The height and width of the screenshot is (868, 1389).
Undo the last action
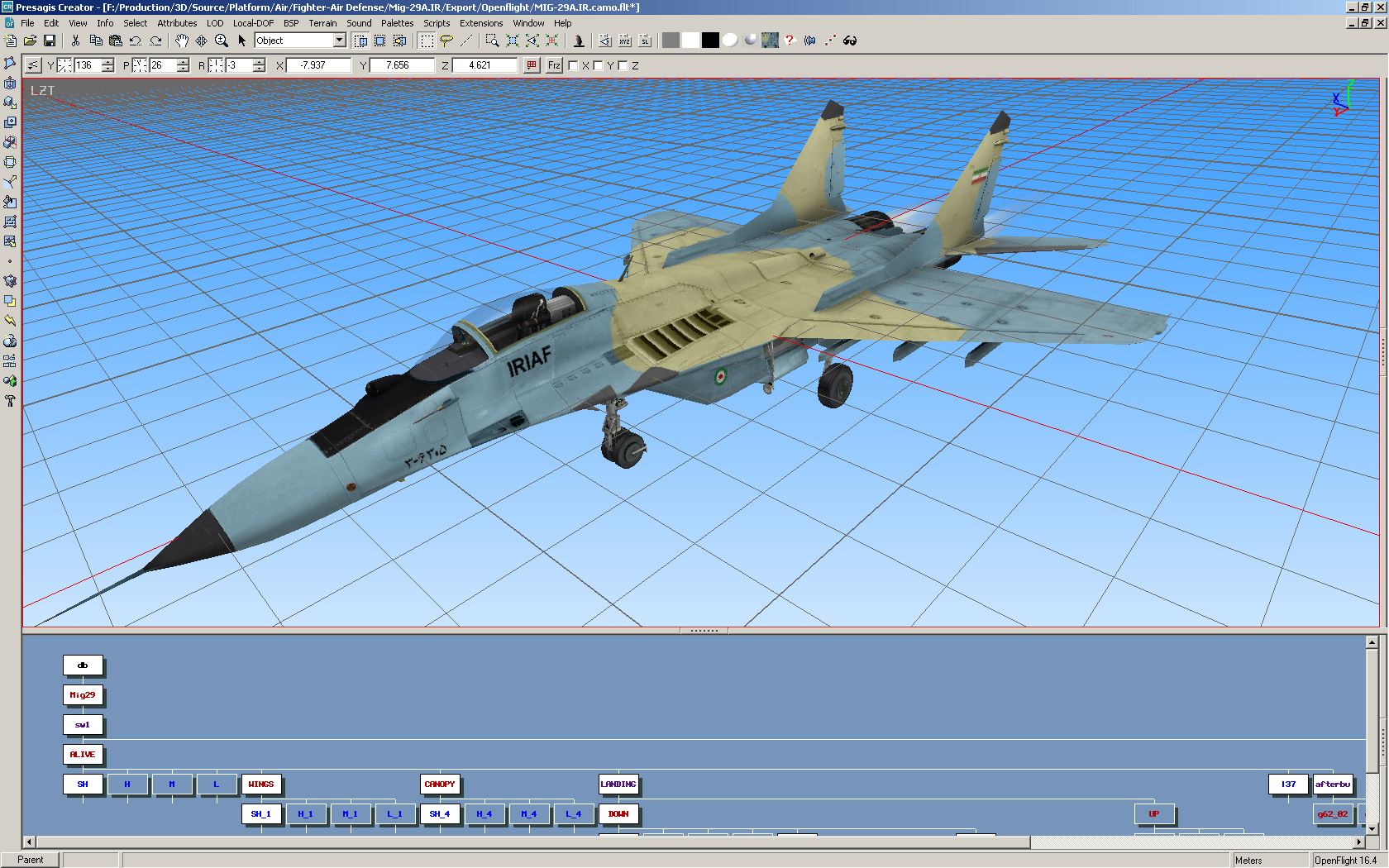[x=136, y=41]
